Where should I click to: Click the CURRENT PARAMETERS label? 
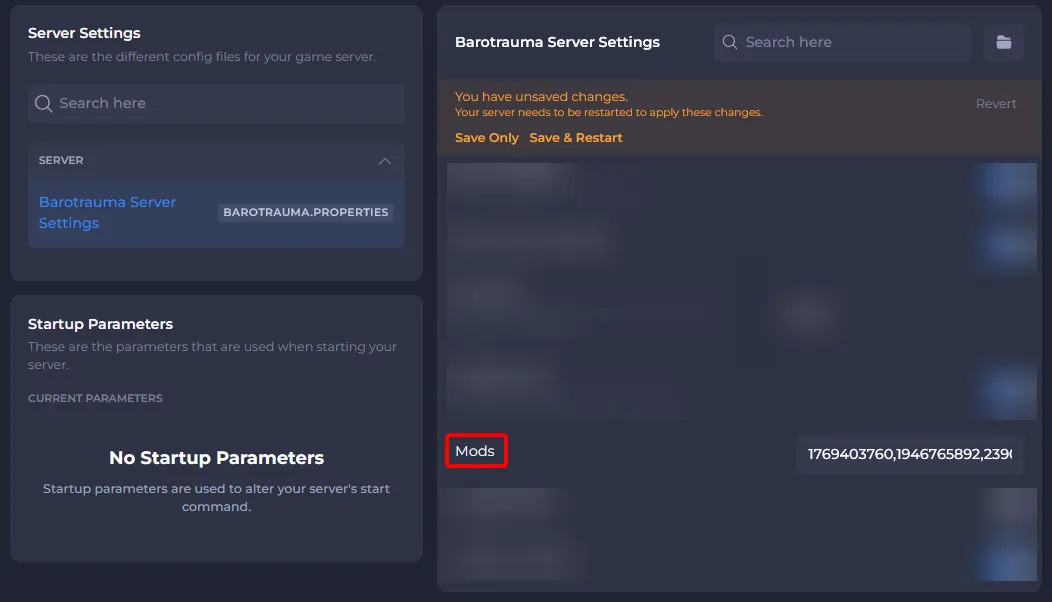point(95,398)
